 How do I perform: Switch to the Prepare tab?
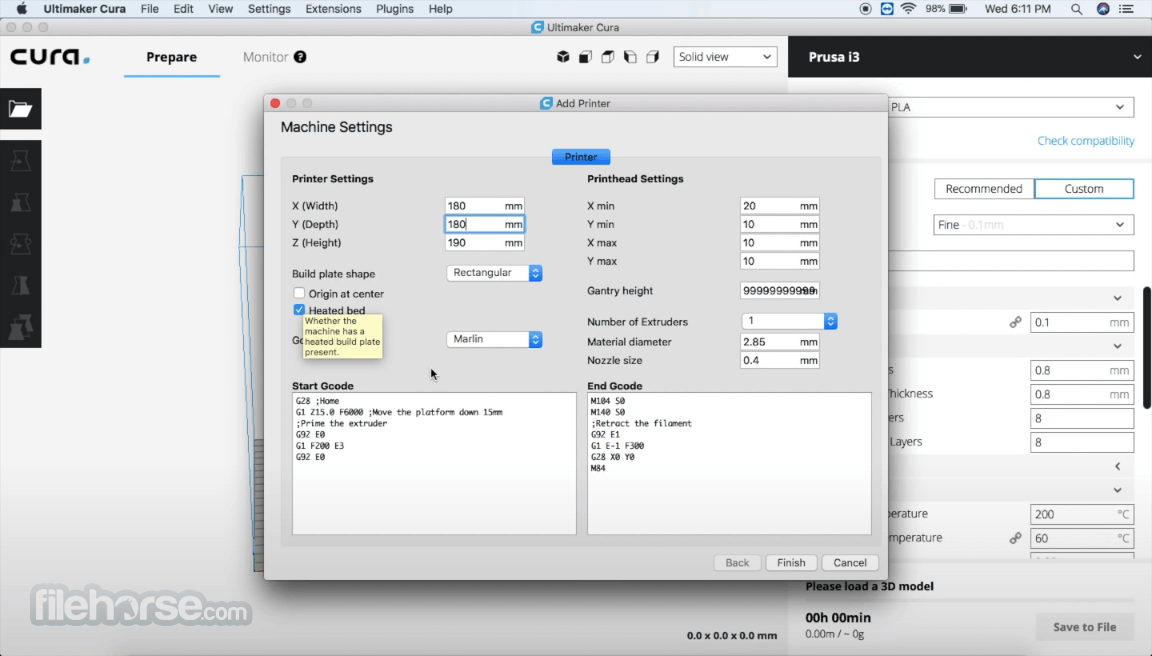[171, 57]
